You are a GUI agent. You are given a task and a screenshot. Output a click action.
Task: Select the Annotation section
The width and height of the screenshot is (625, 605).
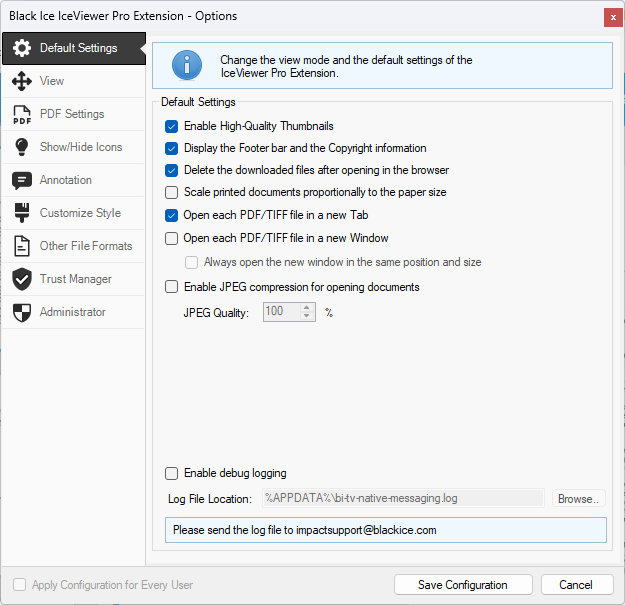click(74, 180)
